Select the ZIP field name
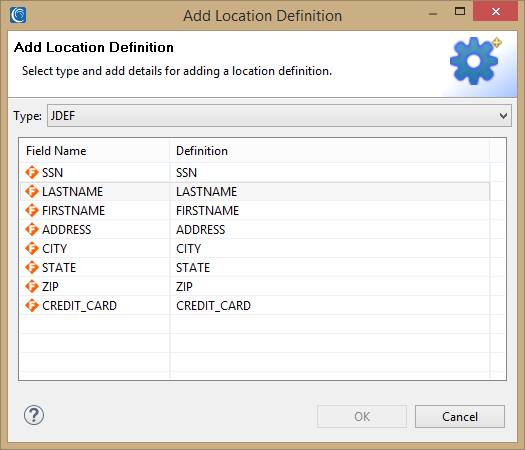525x450 pixels. (x=50, y=287)
